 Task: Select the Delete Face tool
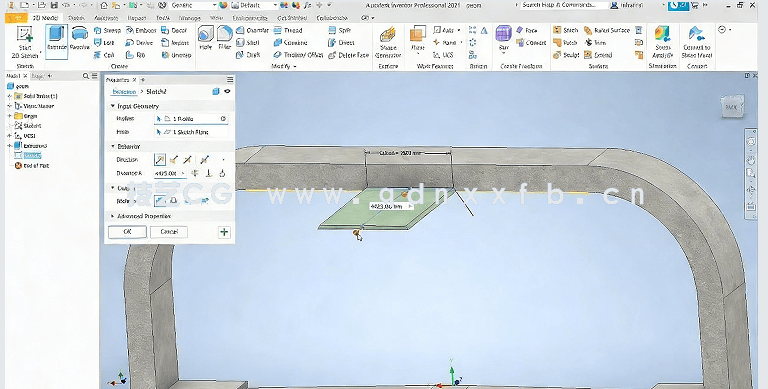point(348,55)
